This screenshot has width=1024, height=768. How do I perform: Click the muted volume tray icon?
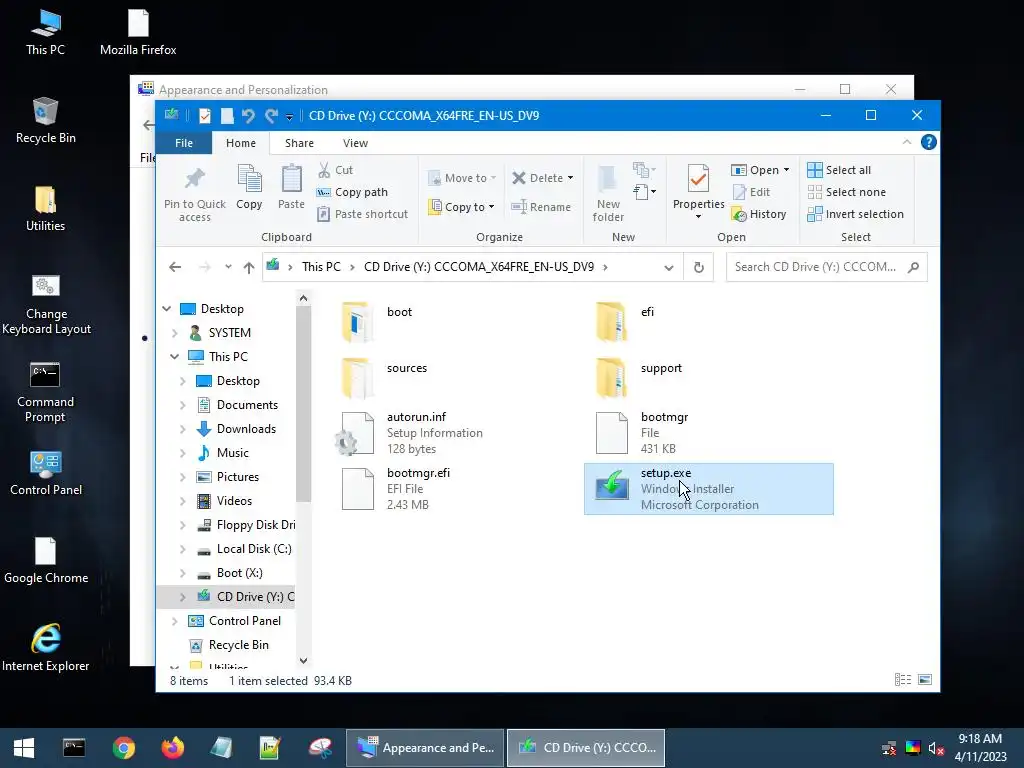tap(936, 748)
